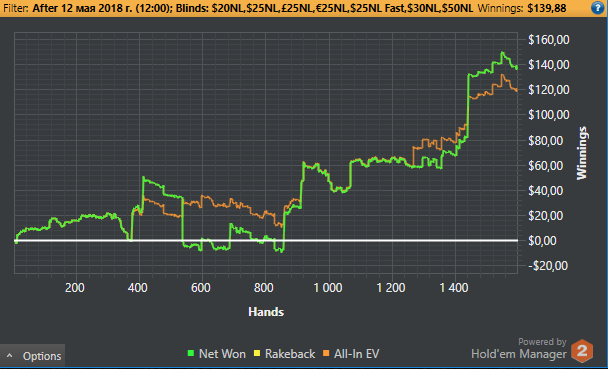Expand the Options panel
This screenshot has width=608, height=369.
[x=33, y=356]
